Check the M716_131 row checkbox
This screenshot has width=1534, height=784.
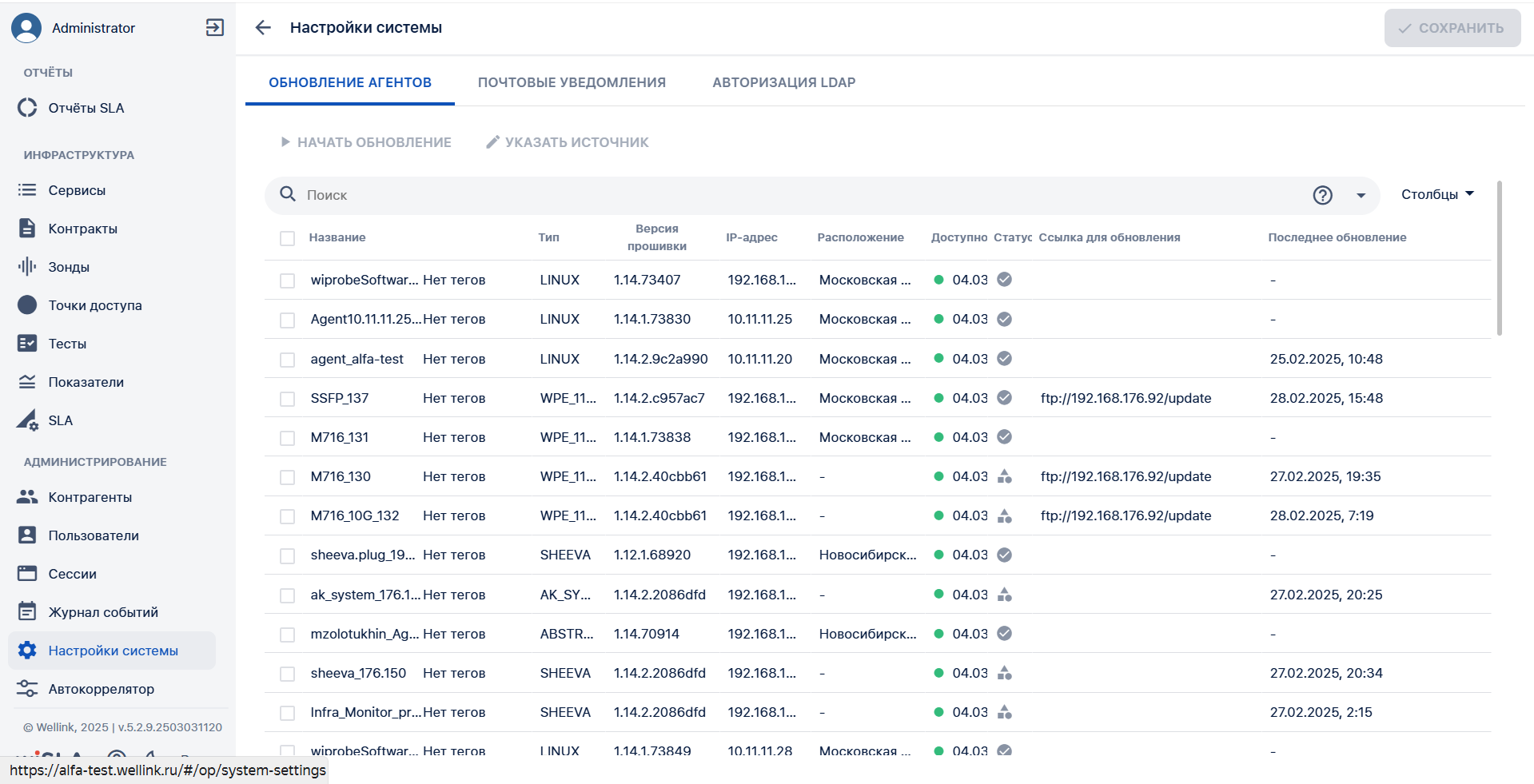288,438
